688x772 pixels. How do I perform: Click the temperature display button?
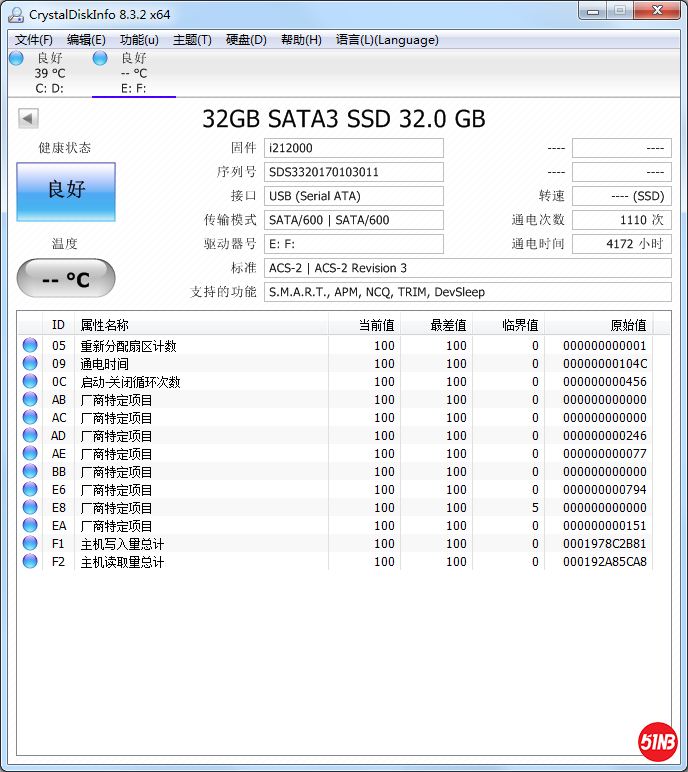66,279
